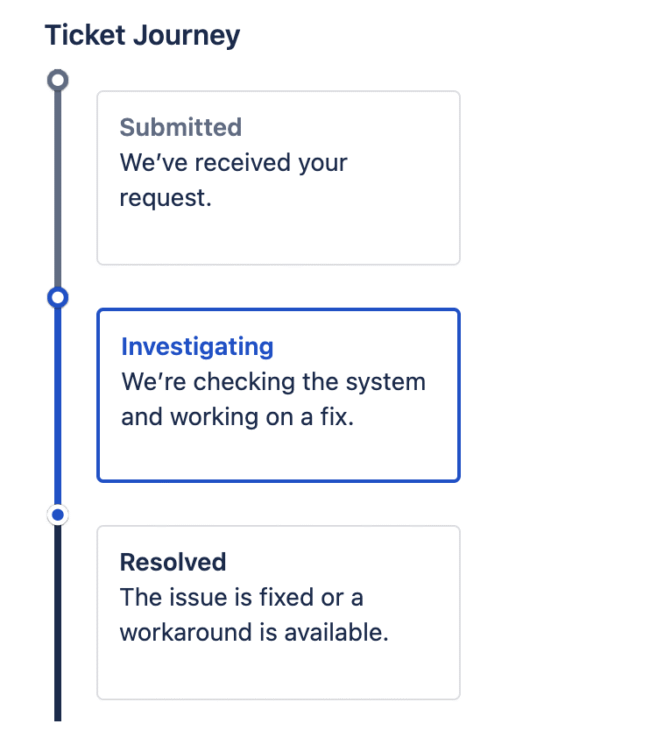Click the blue timeline segment beside Investigating

tap(58, 405)
